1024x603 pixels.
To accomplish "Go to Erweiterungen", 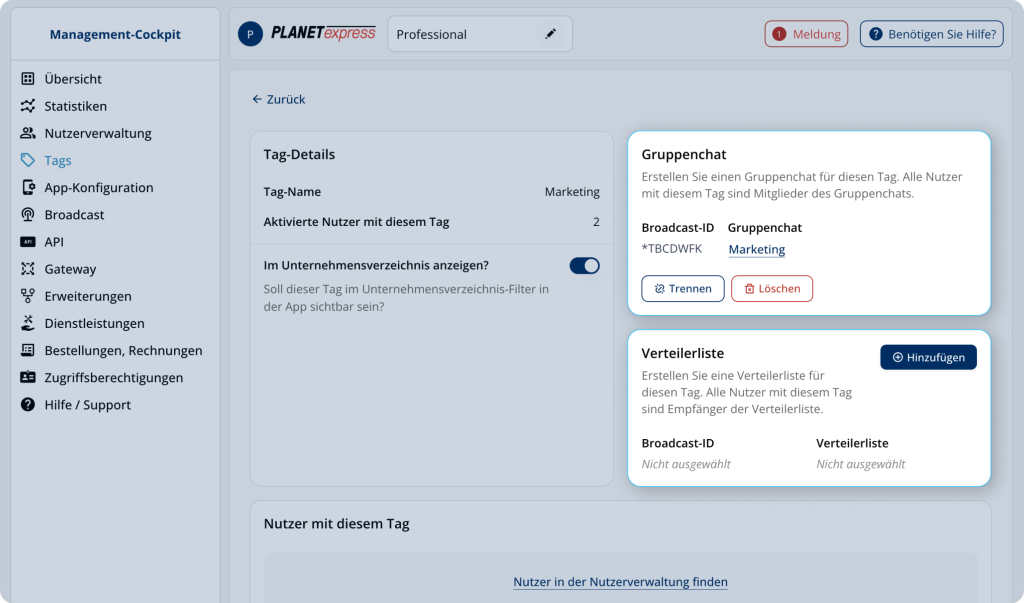I will pyautogui.click(x=88, y=296).
